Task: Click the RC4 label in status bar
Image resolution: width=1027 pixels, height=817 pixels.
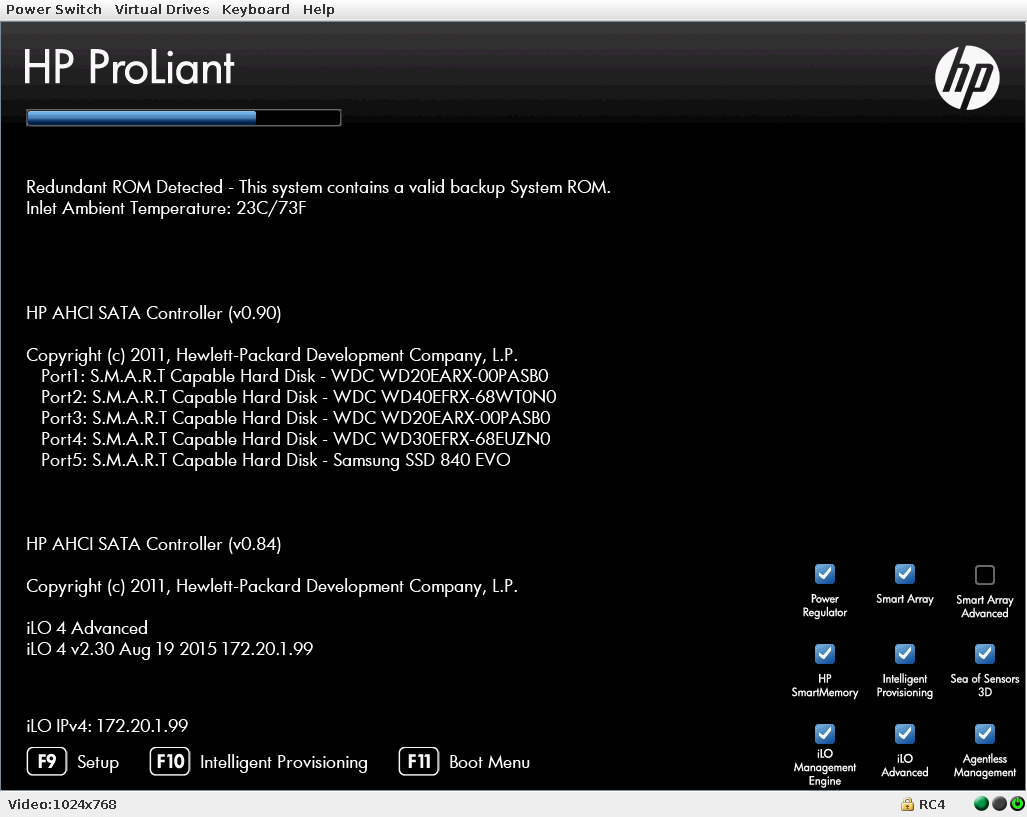Action: (931, 805)
